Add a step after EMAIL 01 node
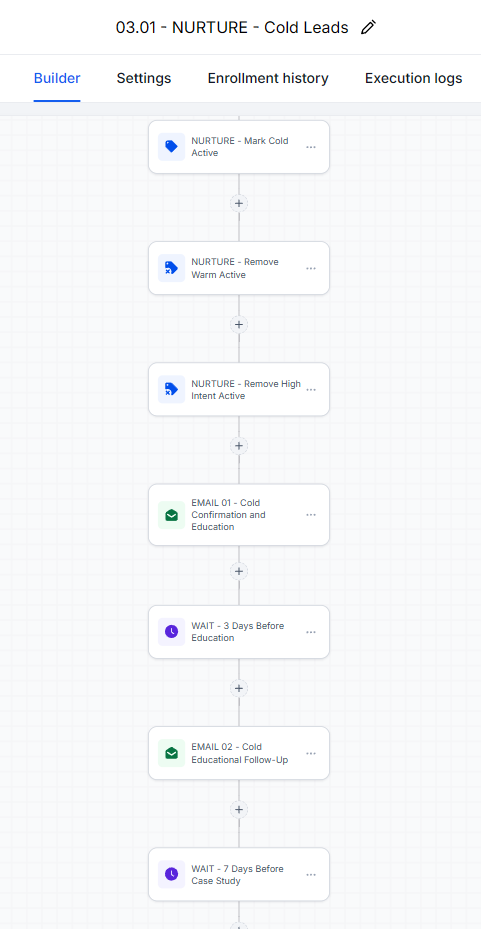This screenshot has height=929, width=481. tap(239, 571)
